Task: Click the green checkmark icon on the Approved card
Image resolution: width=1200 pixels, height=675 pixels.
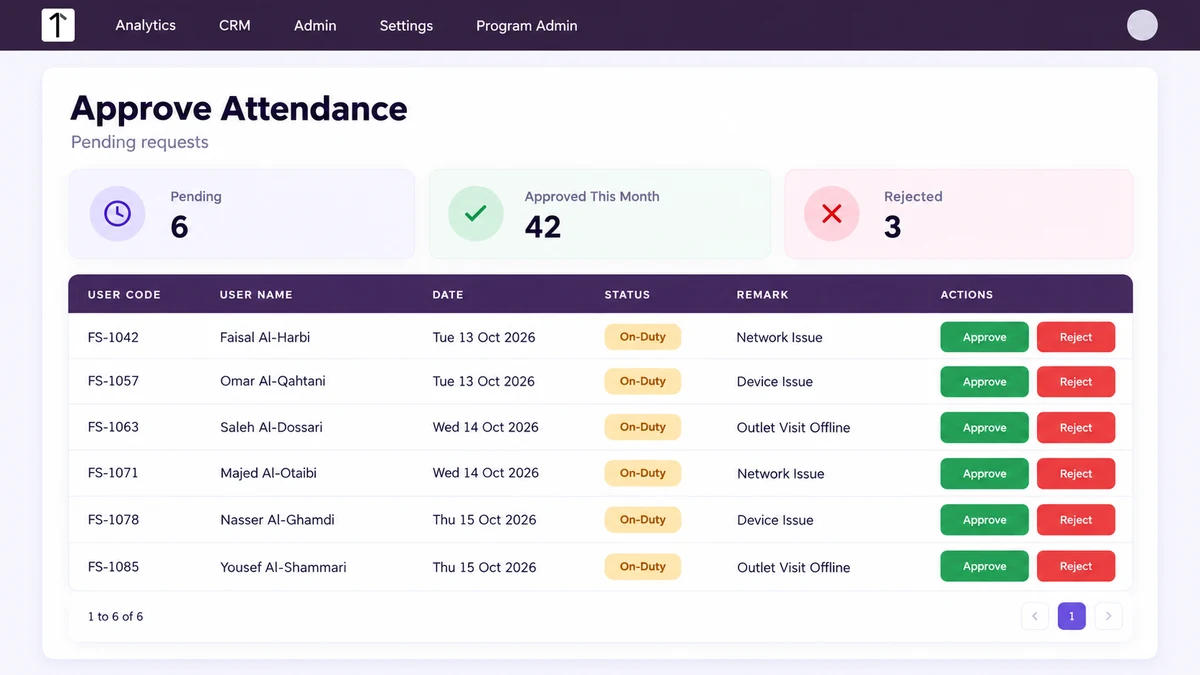Action: point(476,213)
